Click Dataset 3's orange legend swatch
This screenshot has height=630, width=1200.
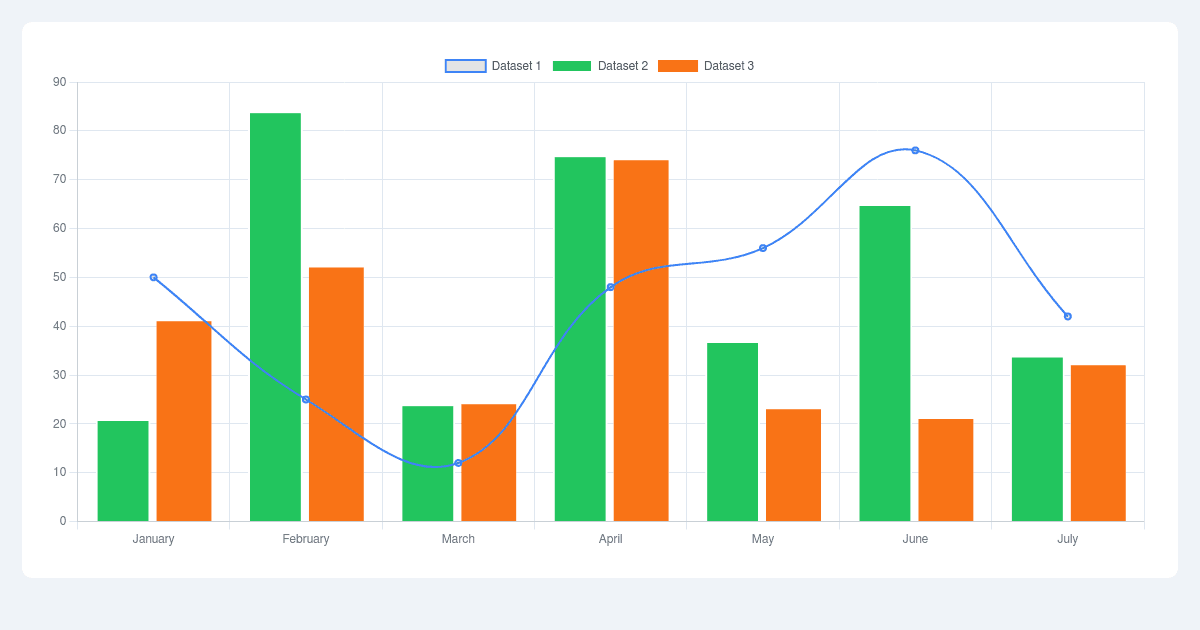tap(676, 65)
